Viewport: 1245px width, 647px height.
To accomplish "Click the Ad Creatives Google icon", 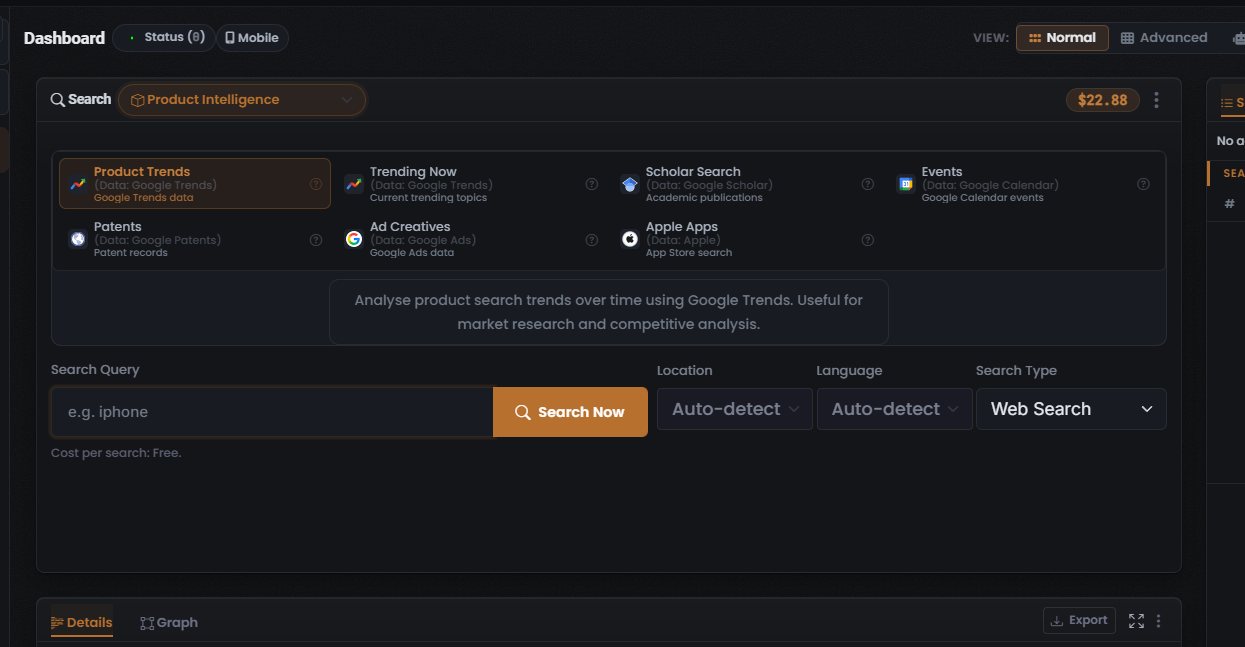I will coord(353,239).
